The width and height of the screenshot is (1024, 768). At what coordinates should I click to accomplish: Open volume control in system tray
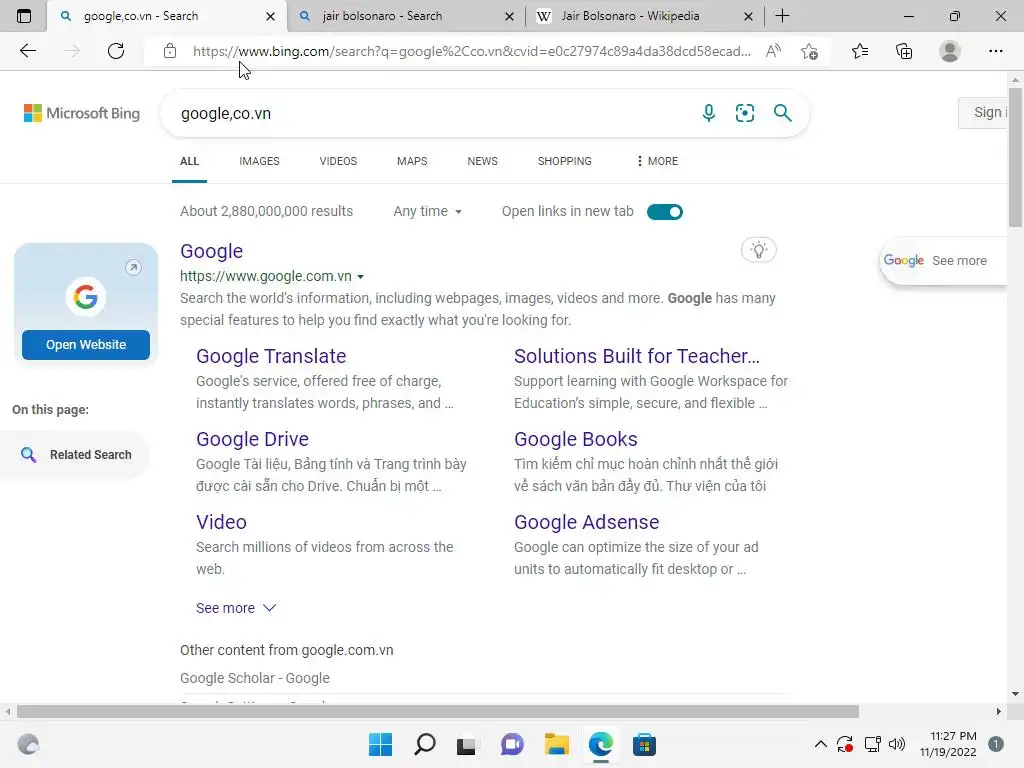click(x=897, y=744)
